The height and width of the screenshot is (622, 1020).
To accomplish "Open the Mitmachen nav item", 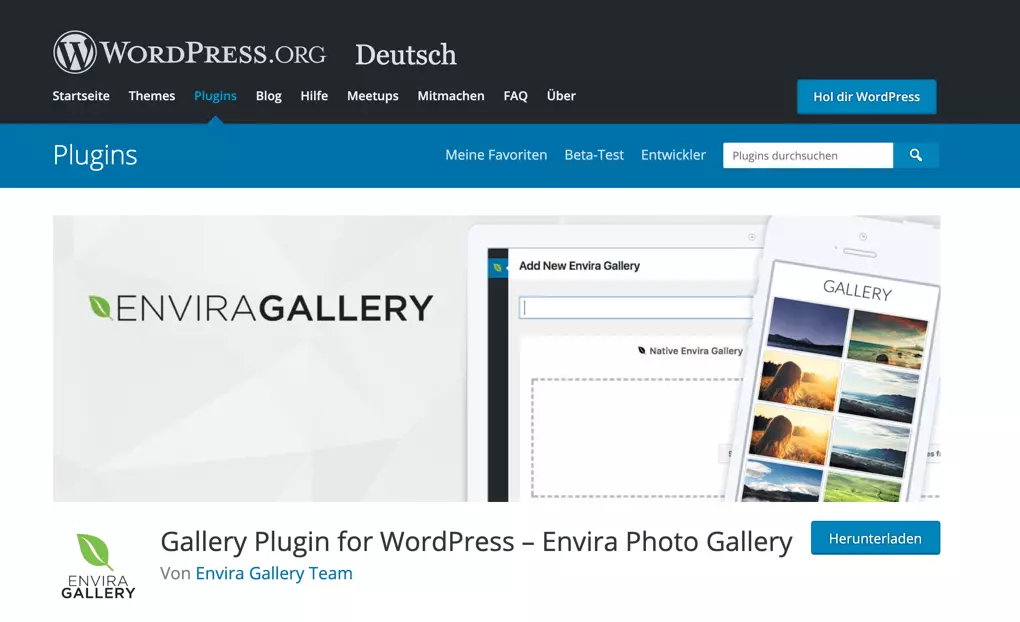I will (x=451, y=96).
